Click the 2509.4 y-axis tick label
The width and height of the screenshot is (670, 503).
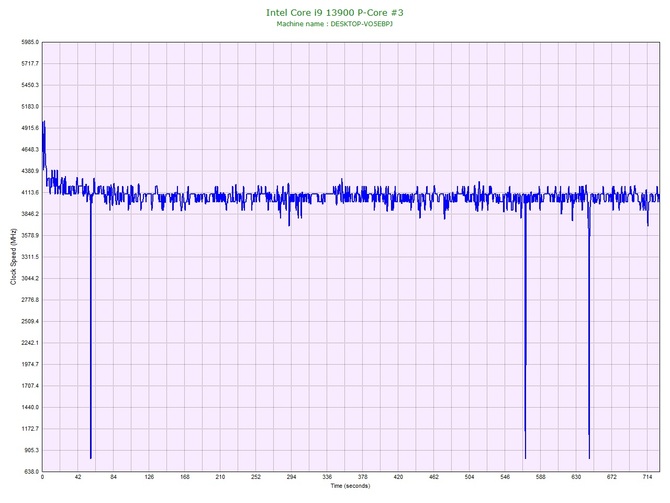[30, 321]
